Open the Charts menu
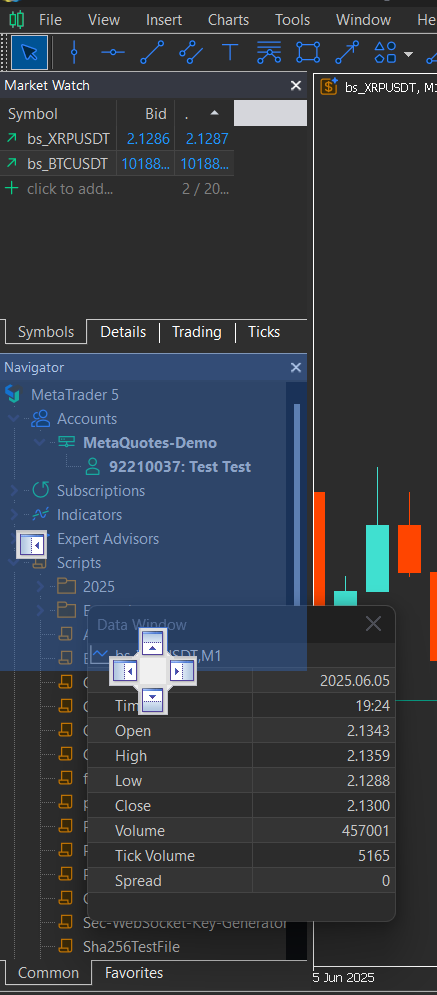The height and width of the screenshot is (995, 437). coord(228,20)
